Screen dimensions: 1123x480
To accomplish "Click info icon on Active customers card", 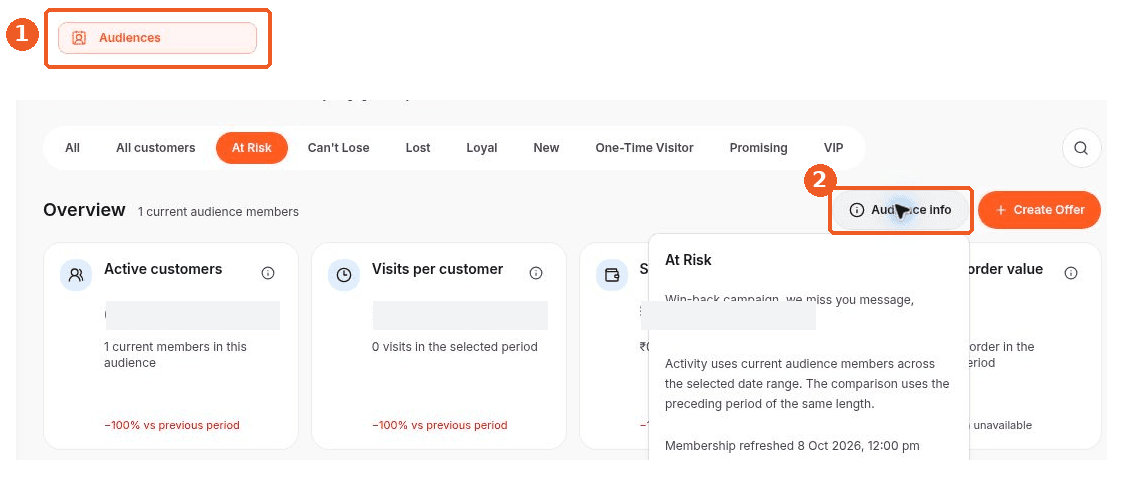I will tap(268, 273).
